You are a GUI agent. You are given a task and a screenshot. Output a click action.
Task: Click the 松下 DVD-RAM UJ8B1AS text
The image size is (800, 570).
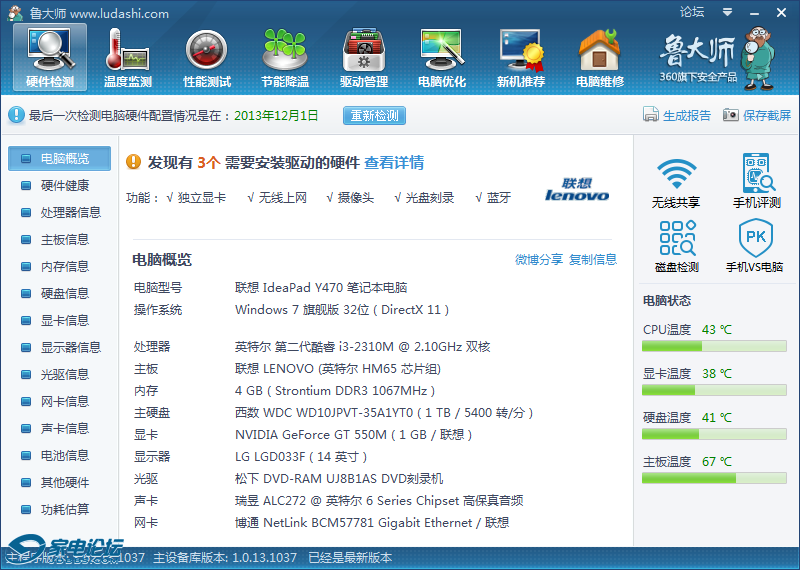(x=339, y=479)
